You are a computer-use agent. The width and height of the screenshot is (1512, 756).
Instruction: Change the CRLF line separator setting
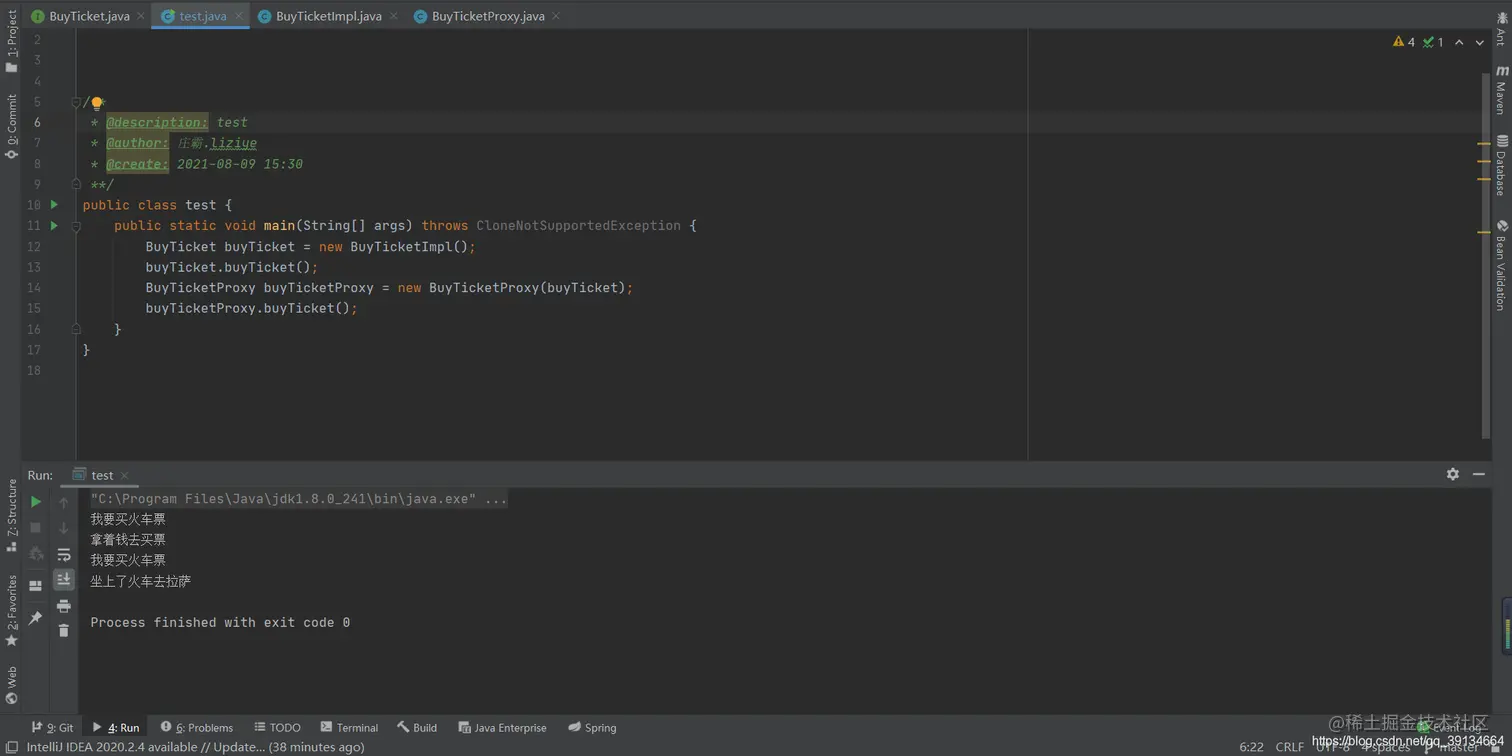[x=1289, y=747]
